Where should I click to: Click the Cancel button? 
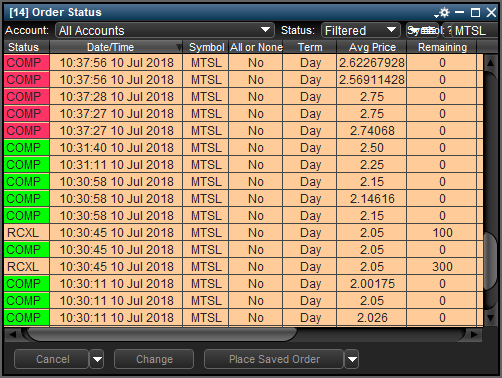[x=51, y=359]
